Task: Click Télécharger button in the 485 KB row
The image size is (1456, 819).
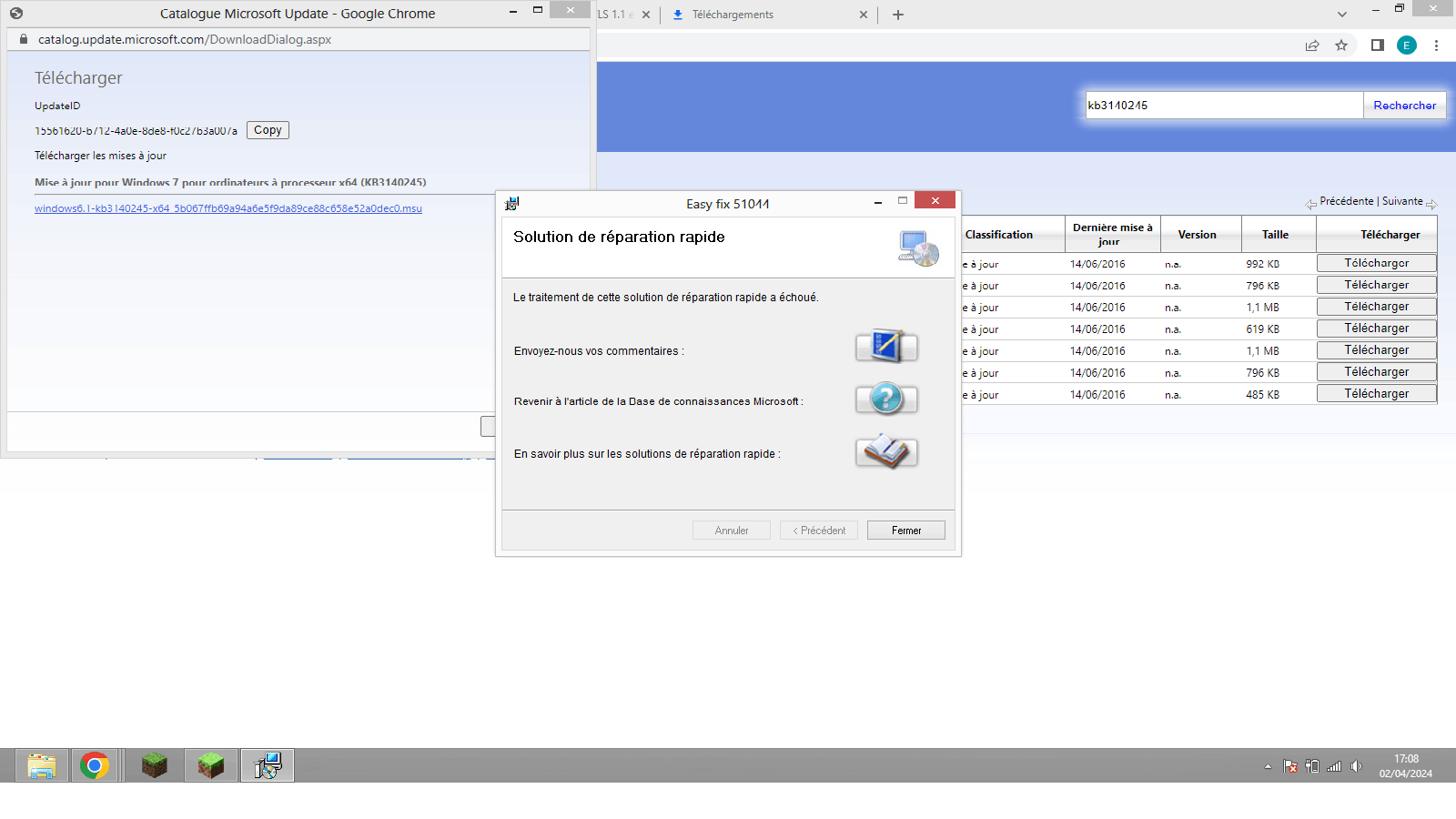Action: pyautogui.click(x=1377, y=394)
